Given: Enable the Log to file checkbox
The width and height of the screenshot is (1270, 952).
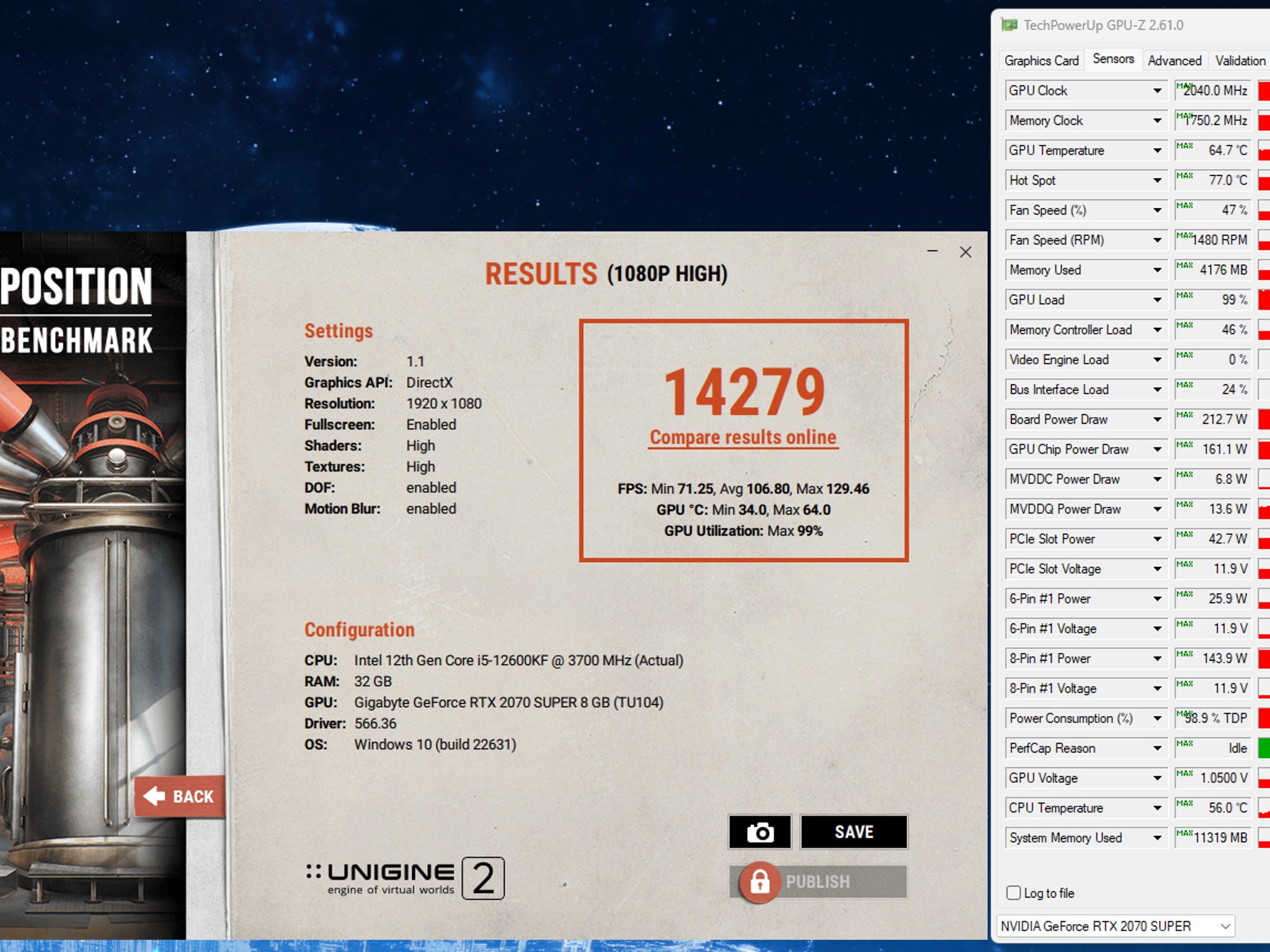Looking at the screenshot, I should click(1013, 892).
